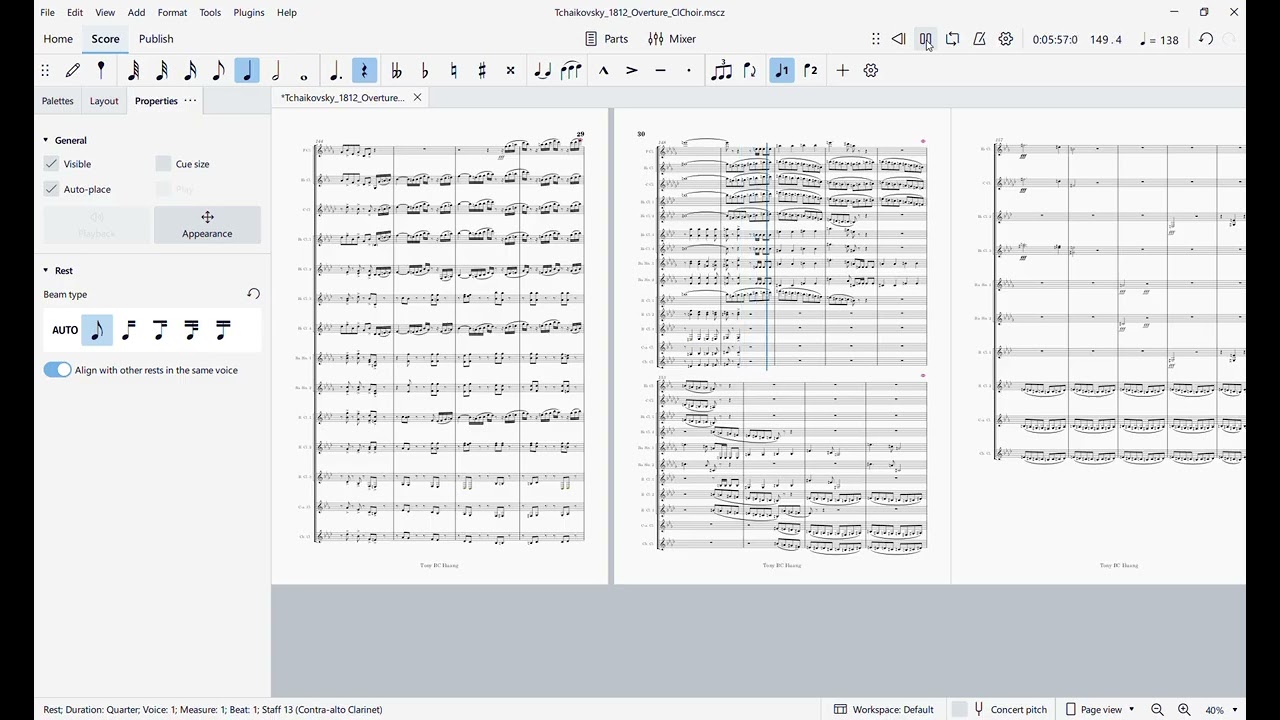This screenshot has height=720, width=1280.
Task: Open the Mixer panel
Action: point(672,39)
